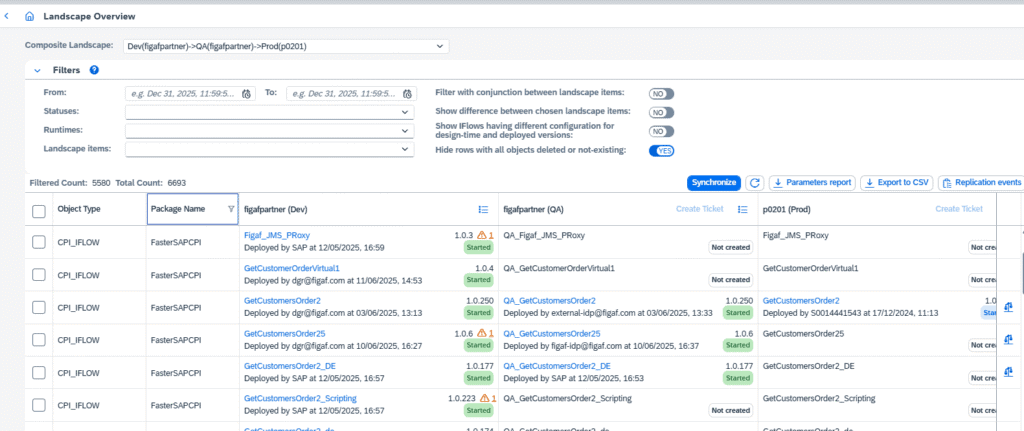
Task: Open the Composite Landscape dropdown
Action: point(286,46)
